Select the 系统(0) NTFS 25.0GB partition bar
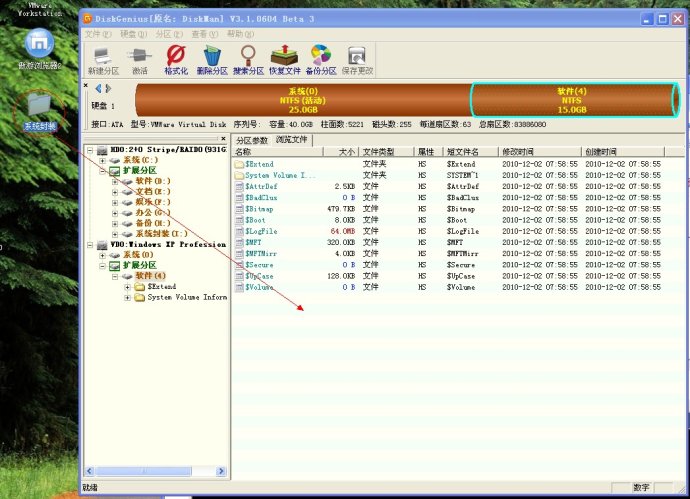Image resolution: width=690 pixels, height=499 pixels. [x=303, y=100]
